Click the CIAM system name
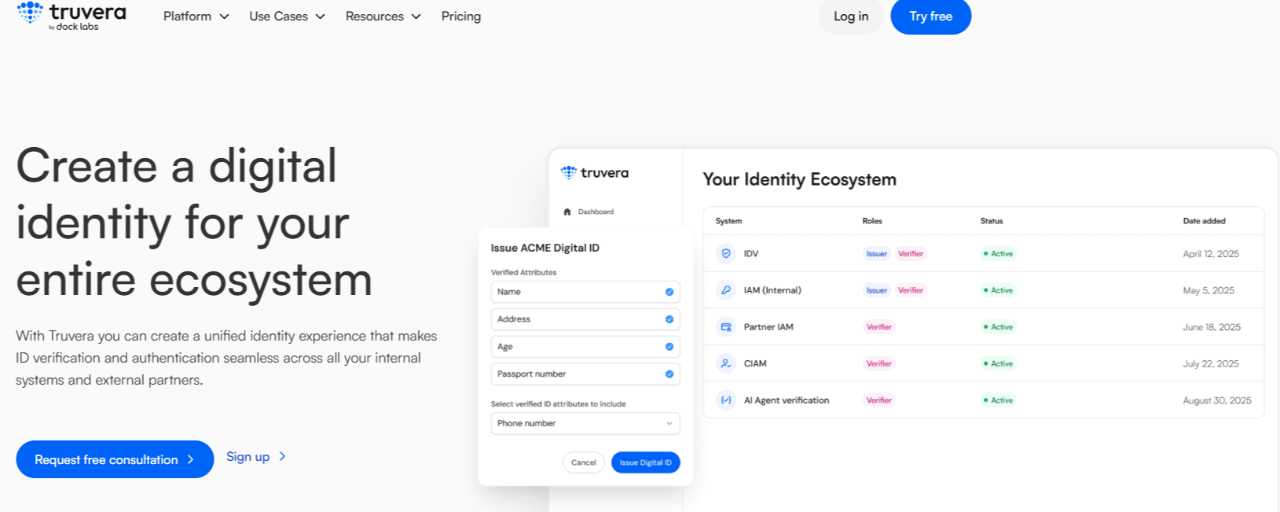This screenshot has height=512, width=1280. [x=755, y=363]
